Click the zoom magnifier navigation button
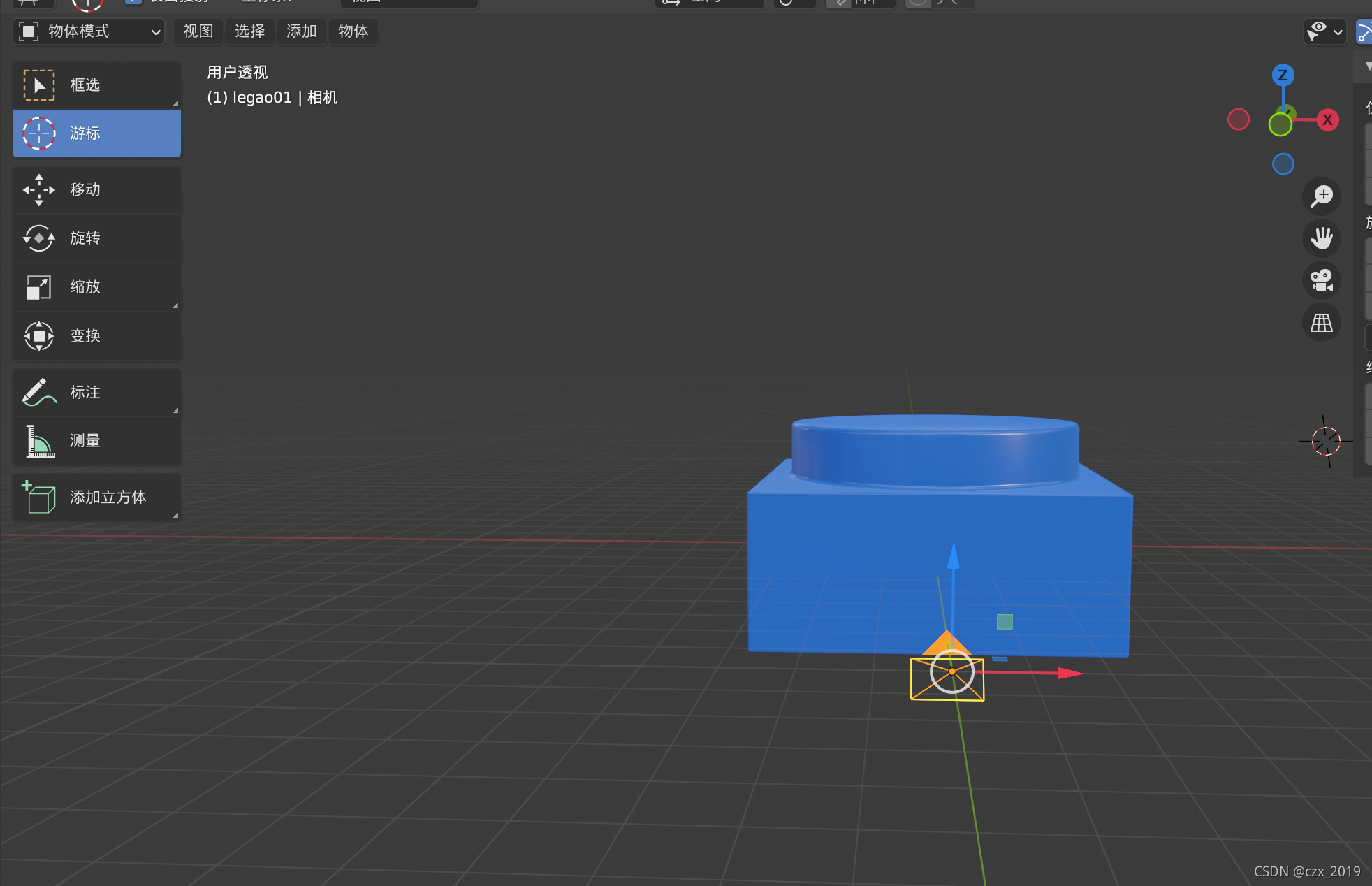The height and width of the screenshot is (886, 1372). (x=1322, y=196)
